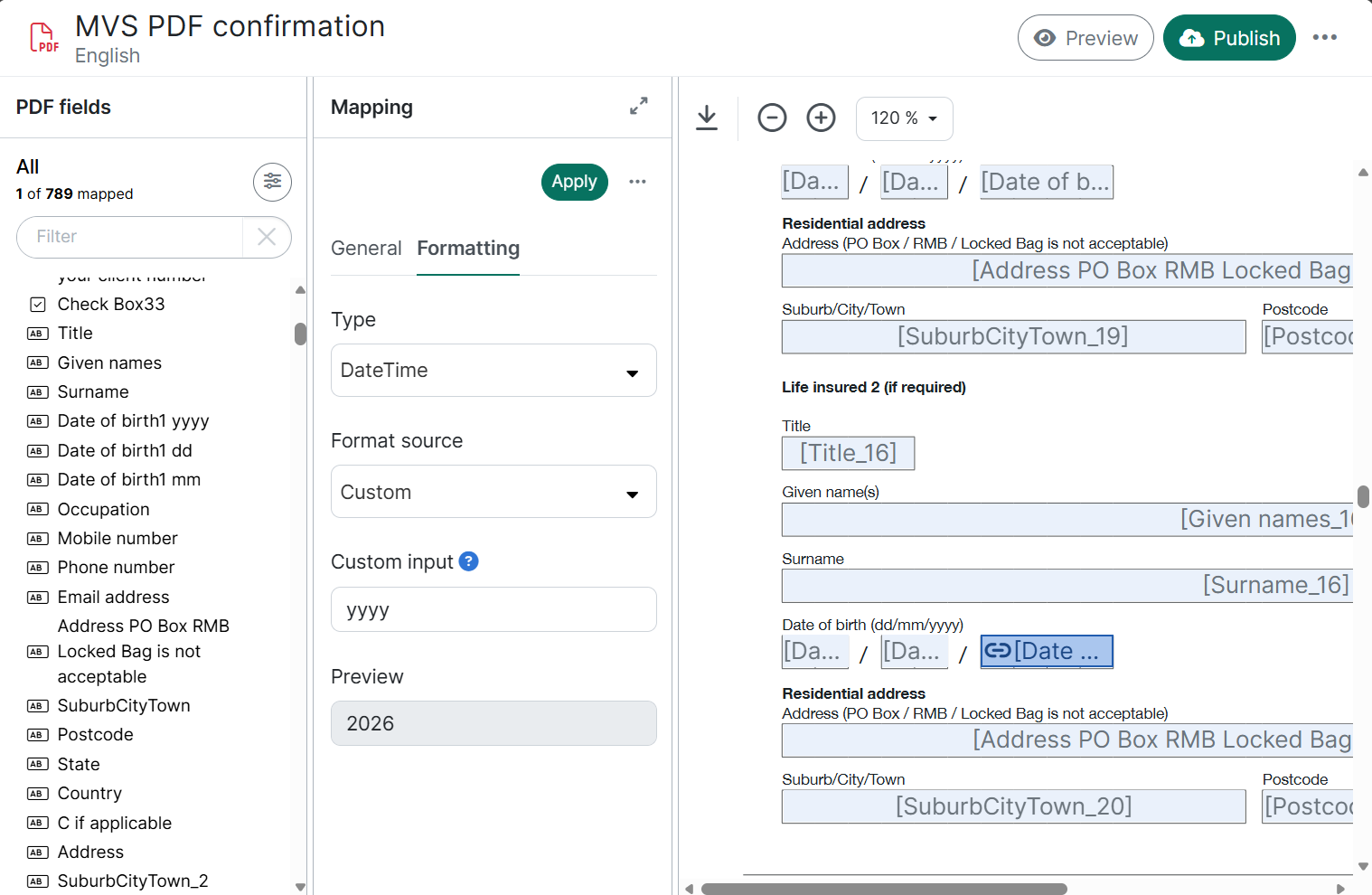Image resolution: width=1372 pixels, height=895 pixels.
Task: Zoom out using the minus circle icon
Action: point(772,118)
